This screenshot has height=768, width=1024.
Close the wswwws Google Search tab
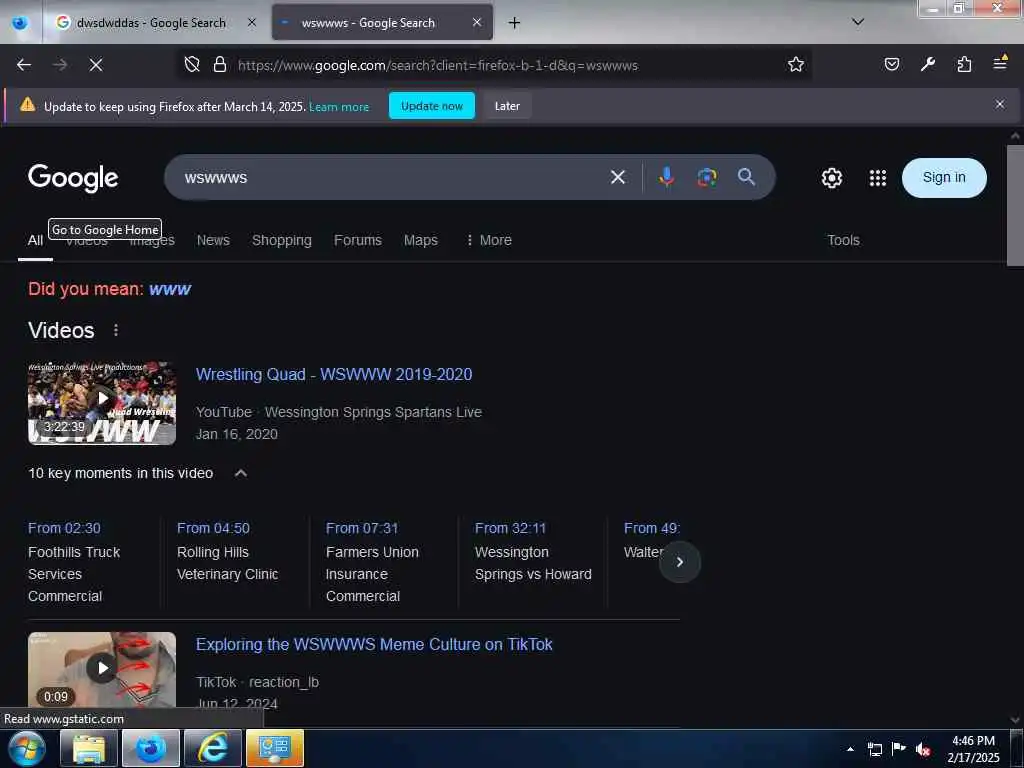coord(477,22)
